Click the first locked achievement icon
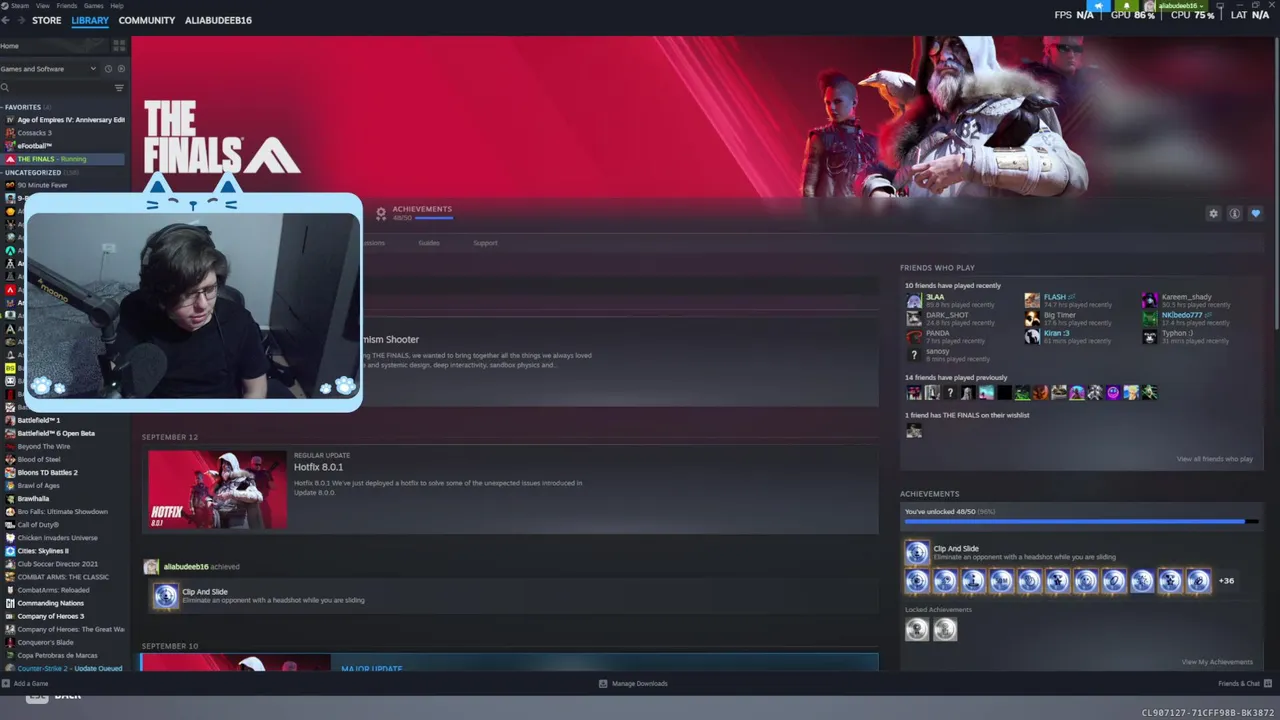1280x720 pixels. coord(917,629)
